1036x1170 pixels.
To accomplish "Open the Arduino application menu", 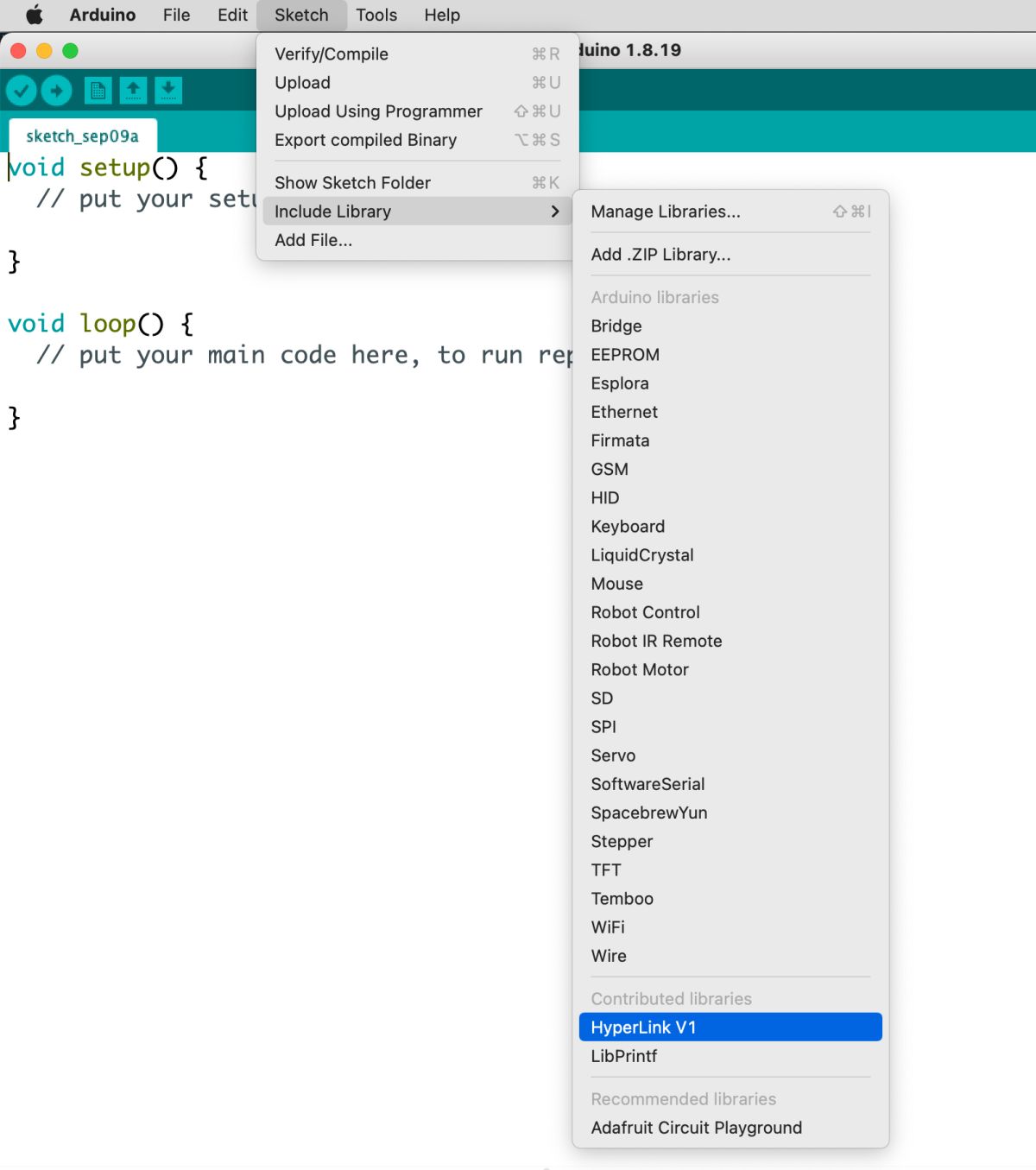I will [103, 15].
